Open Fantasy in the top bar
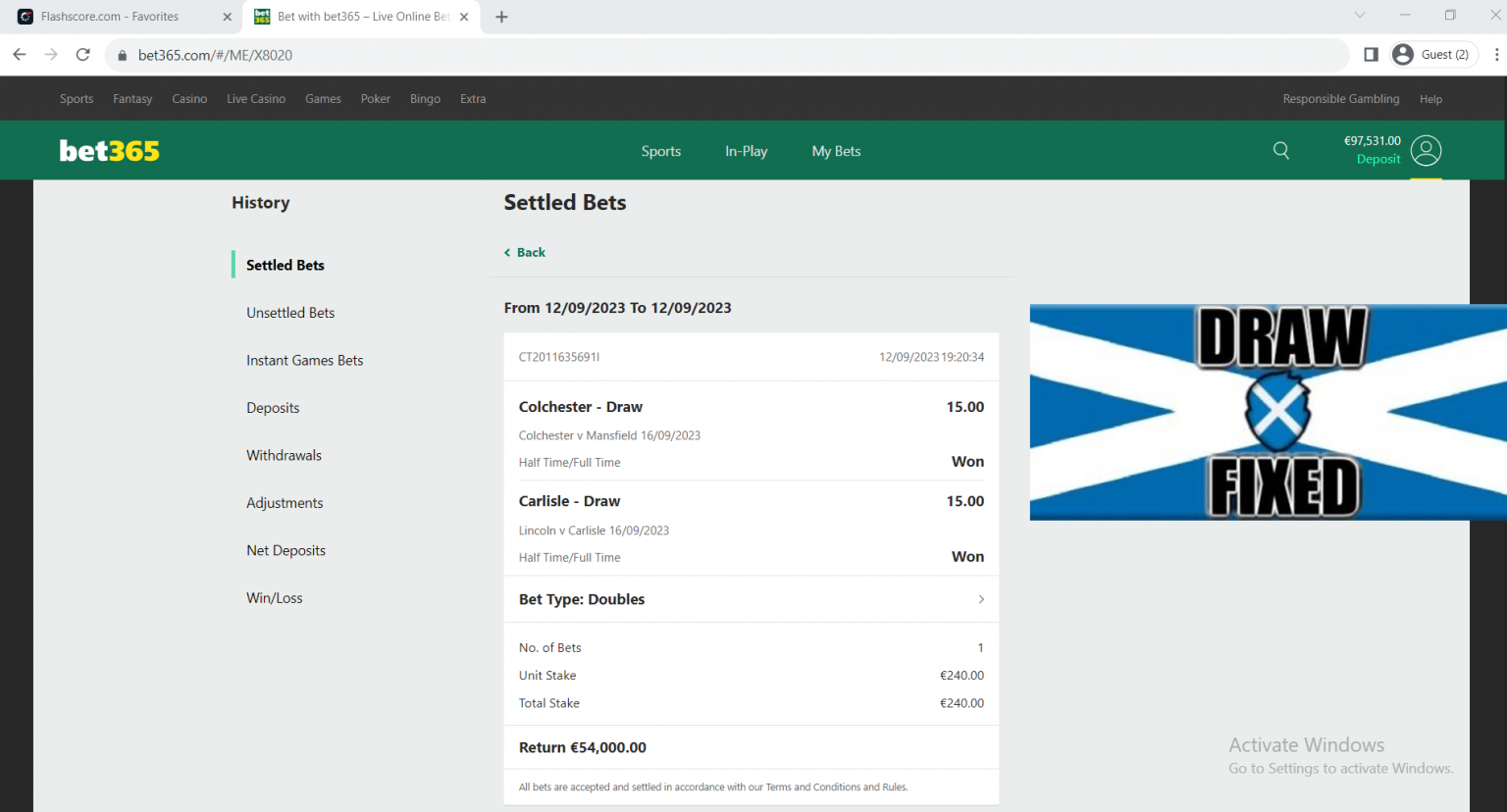Viewport: 1507px width, 812px height. [132, 99]
